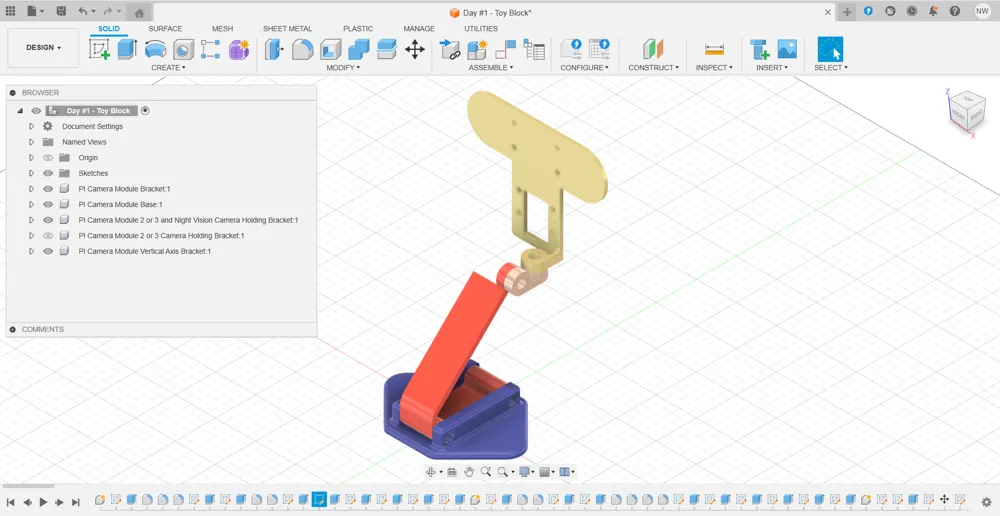The width and height of the screenshot is (1000, 516).
Task: Select the Shell tool
Action: tap(330, 49)
